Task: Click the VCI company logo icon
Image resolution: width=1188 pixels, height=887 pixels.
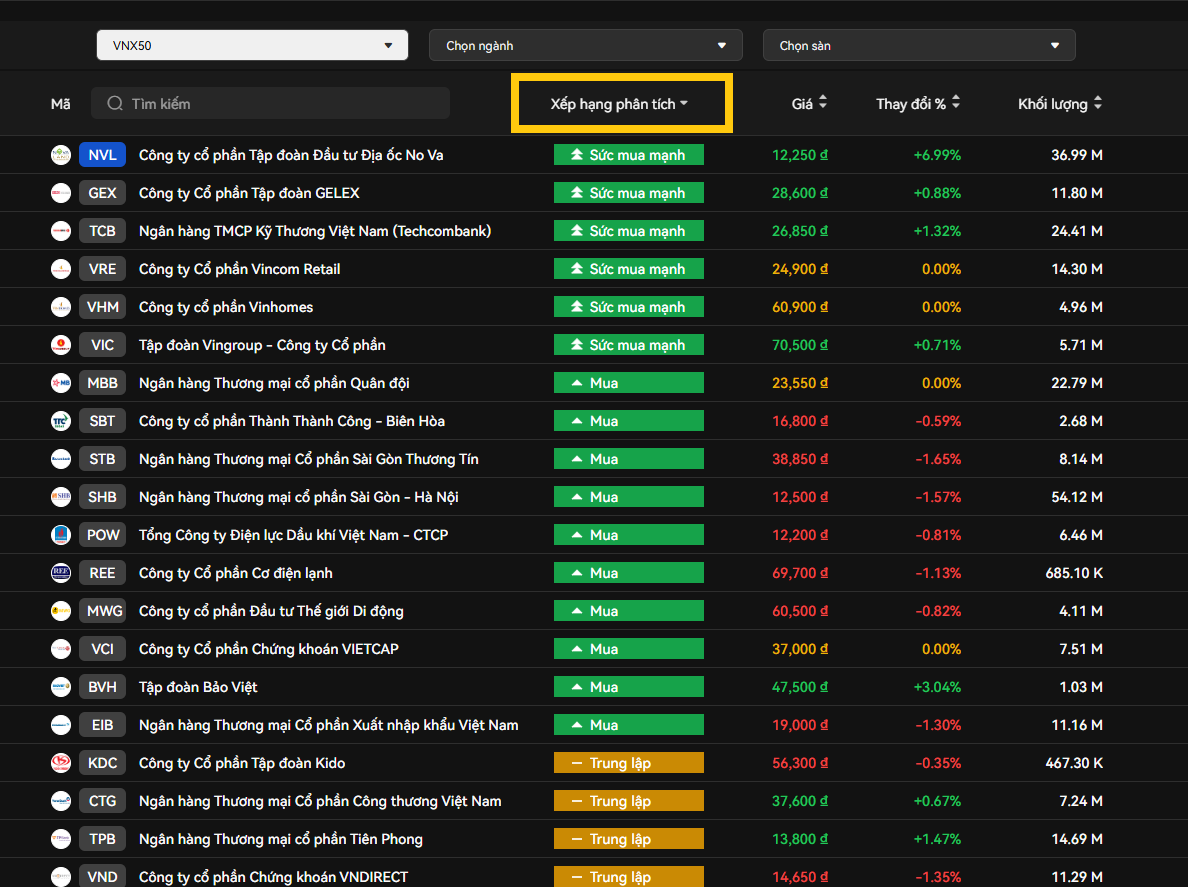Action: [x=61, y=648]
